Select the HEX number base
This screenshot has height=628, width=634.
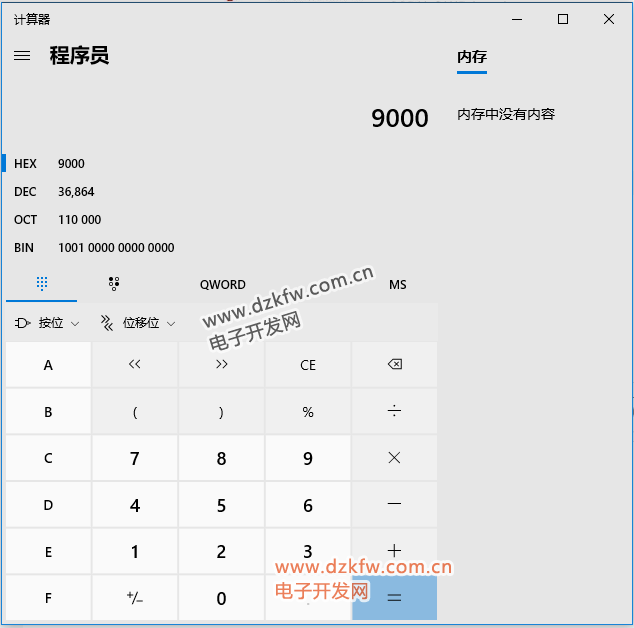pyautogui.click(x=26, y=164)
